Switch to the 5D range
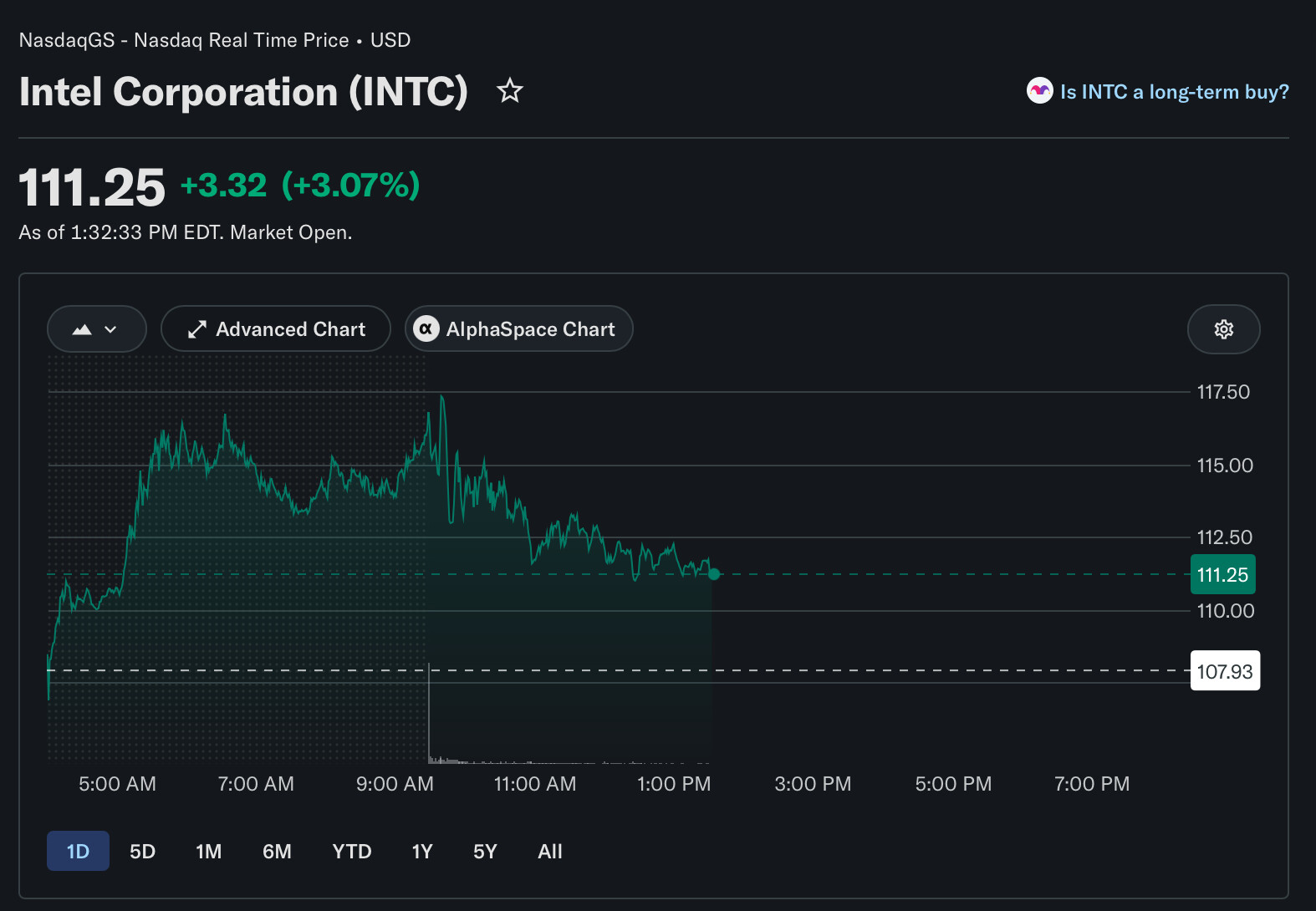 click(143, 851)
